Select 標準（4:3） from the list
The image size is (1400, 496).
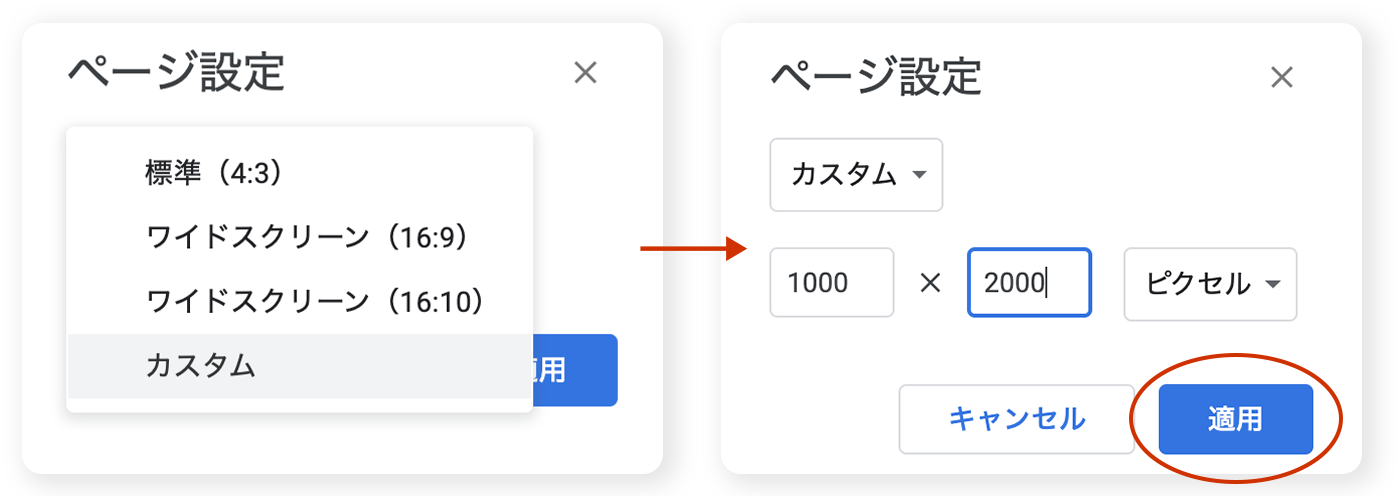(214, 174)
